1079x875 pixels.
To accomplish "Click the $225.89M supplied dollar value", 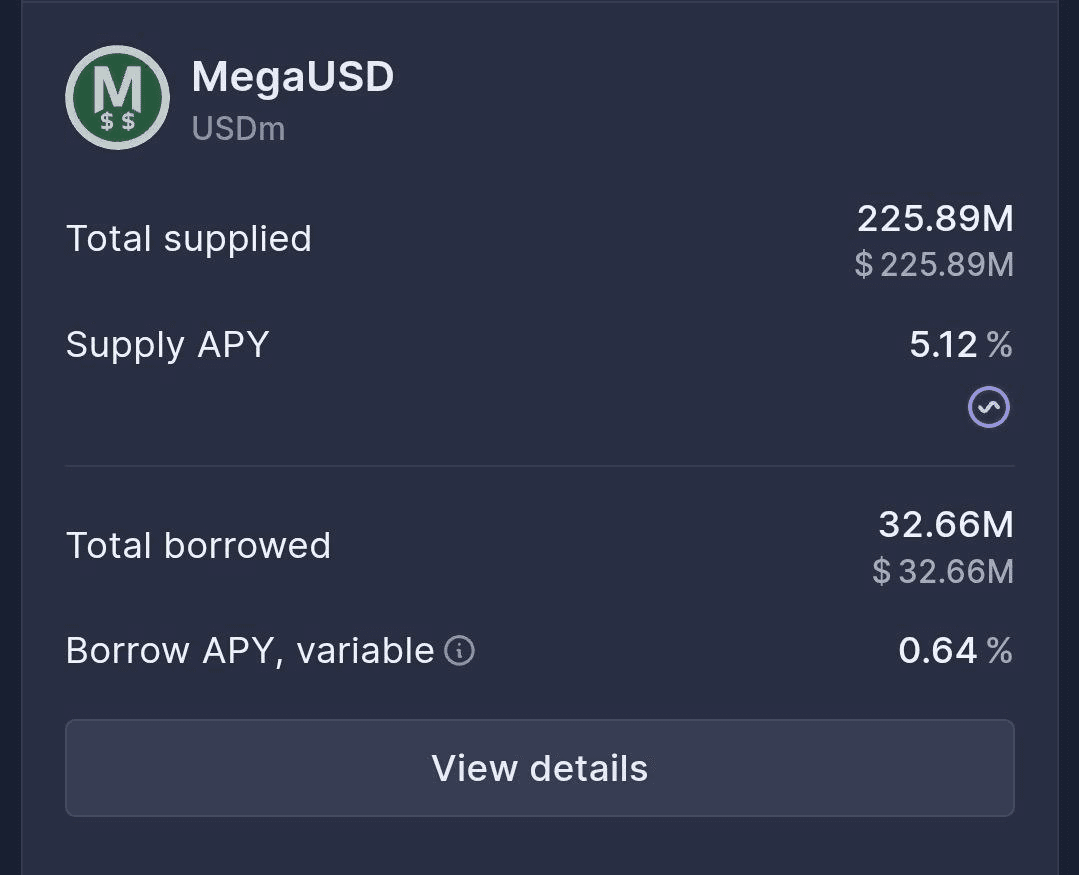I will [x=934, y=265].
